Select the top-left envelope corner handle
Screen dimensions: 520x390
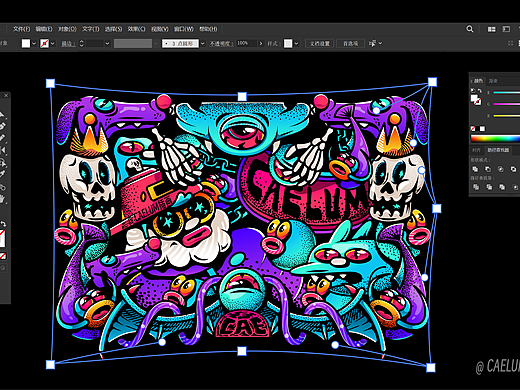click(x=50, y=83)
